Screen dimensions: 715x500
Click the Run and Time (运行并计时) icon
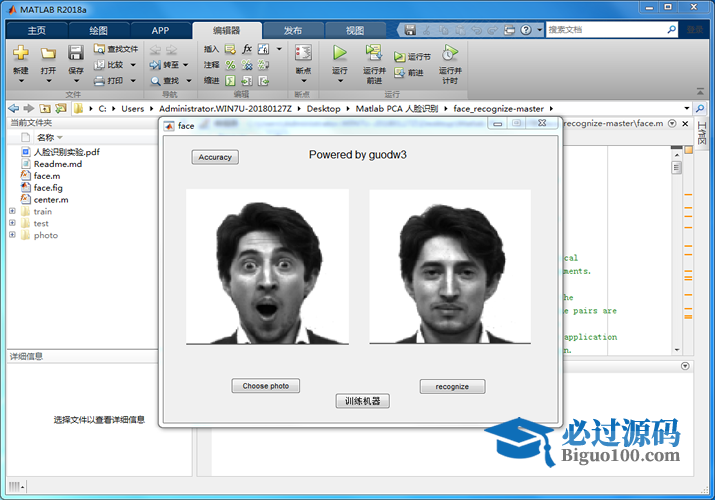[x=450, y=52]
